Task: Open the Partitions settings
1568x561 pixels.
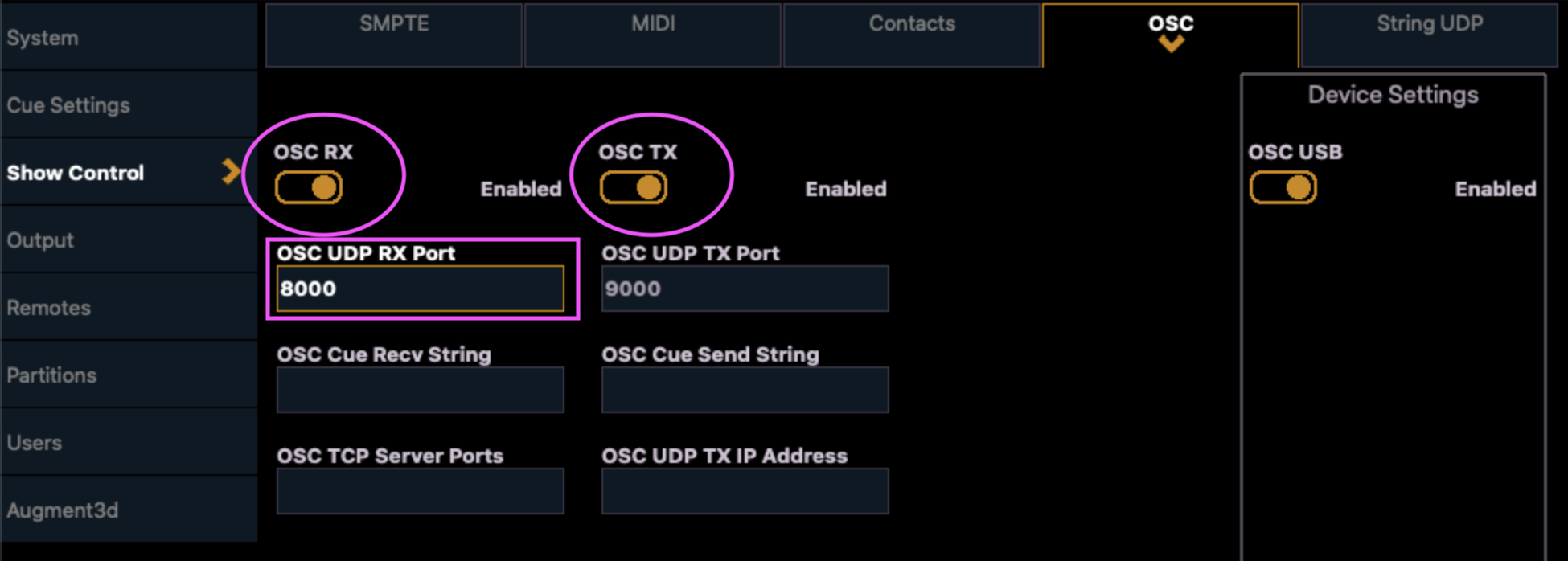Action: click(x=51, y=375)
